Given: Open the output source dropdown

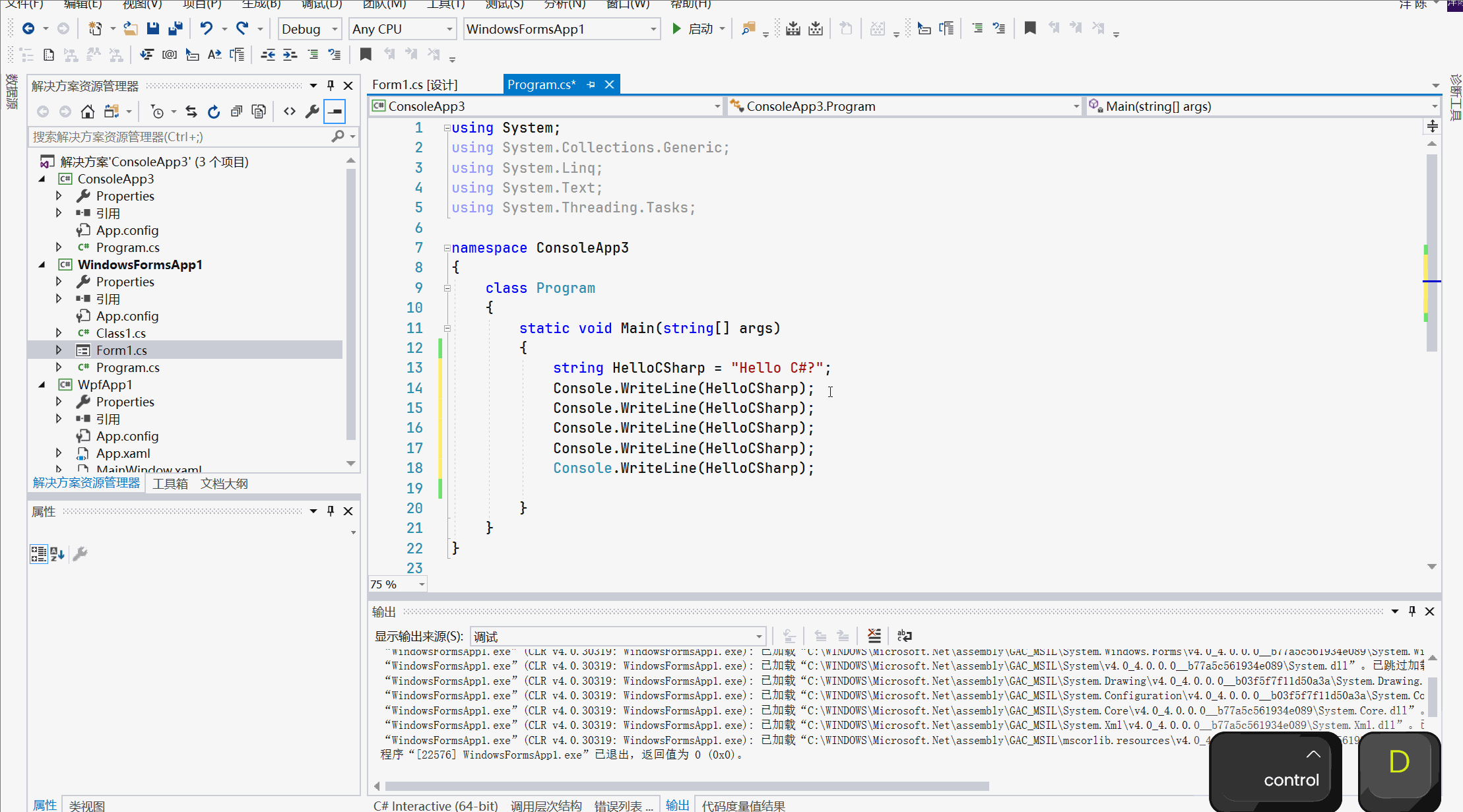Looking at the screenshot, I should (x=759, y=637).
